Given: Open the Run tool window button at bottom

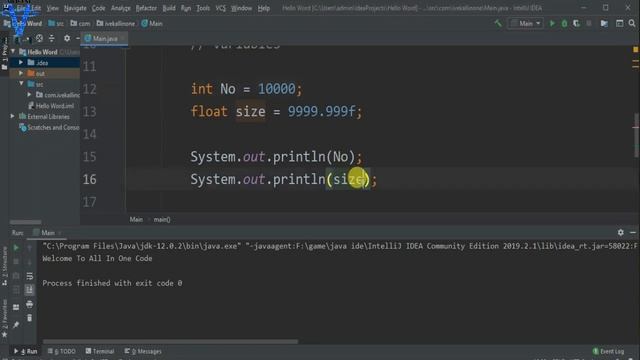Looking at the screenshot, I should click(x=26, y=351).
